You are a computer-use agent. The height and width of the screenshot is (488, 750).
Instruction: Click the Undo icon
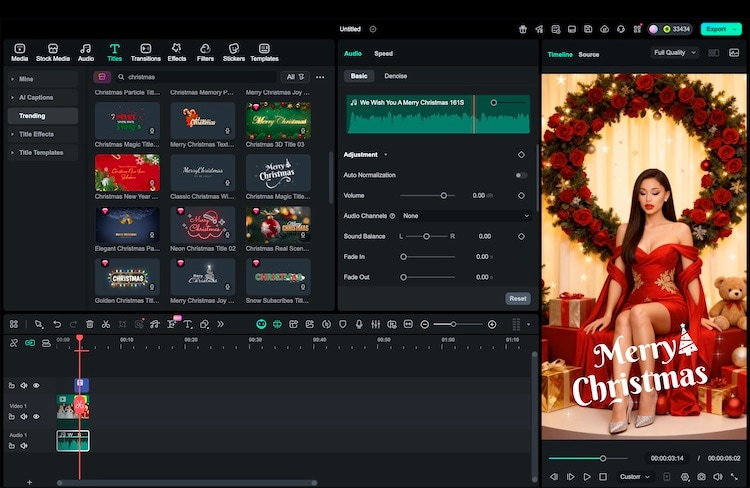[57, 324]
